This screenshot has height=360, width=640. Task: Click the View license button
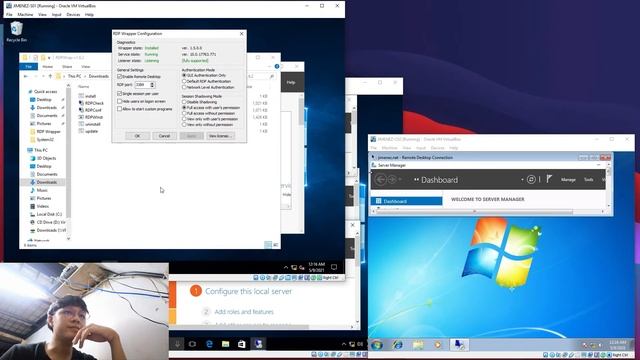click(x=220, y=136)
